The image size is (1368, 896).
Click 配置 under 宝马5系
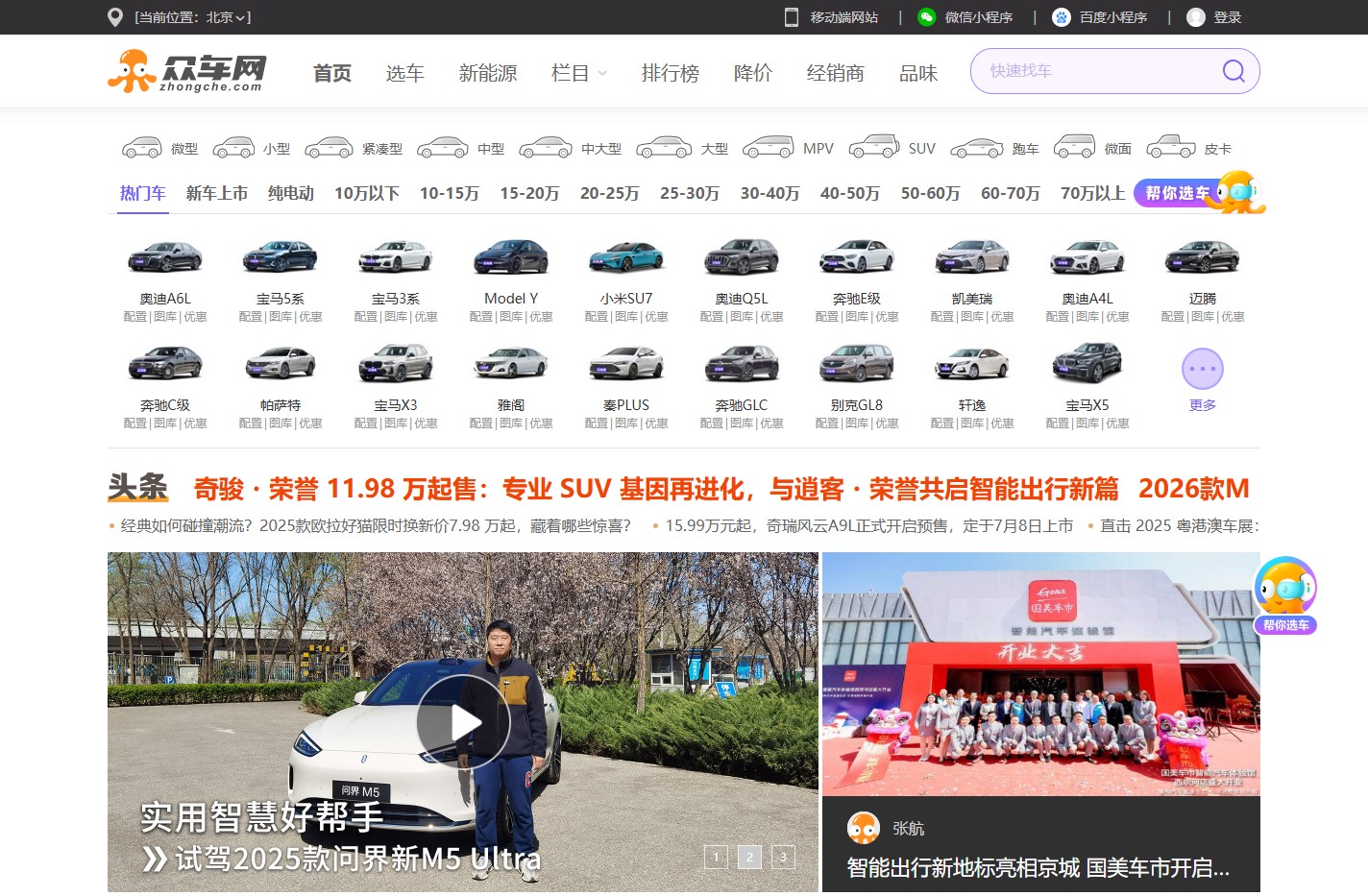click(x=250, y=317)
